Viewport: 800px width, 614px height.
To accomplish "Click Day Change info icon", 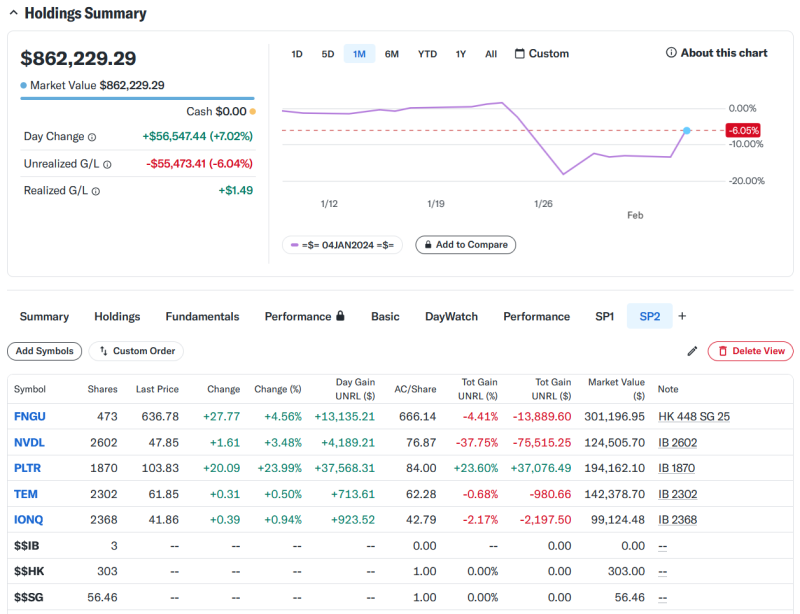I will click(92, 137).
